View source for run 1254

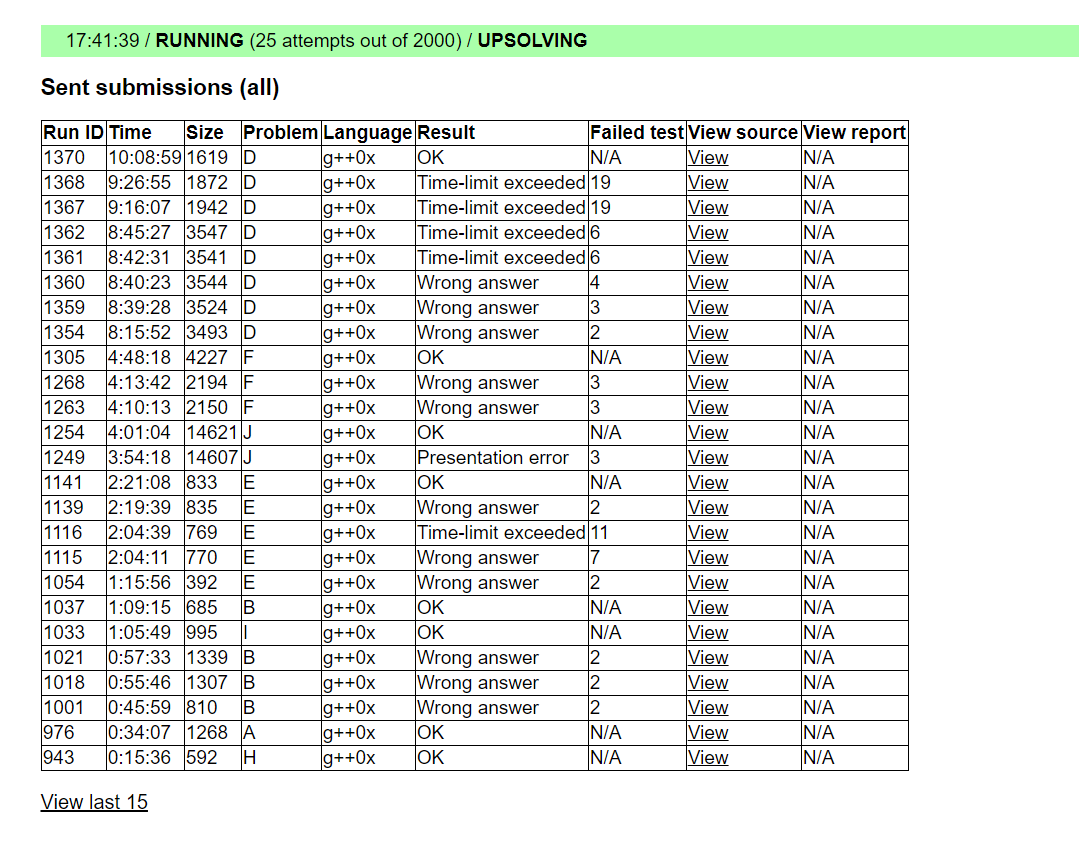708,433
